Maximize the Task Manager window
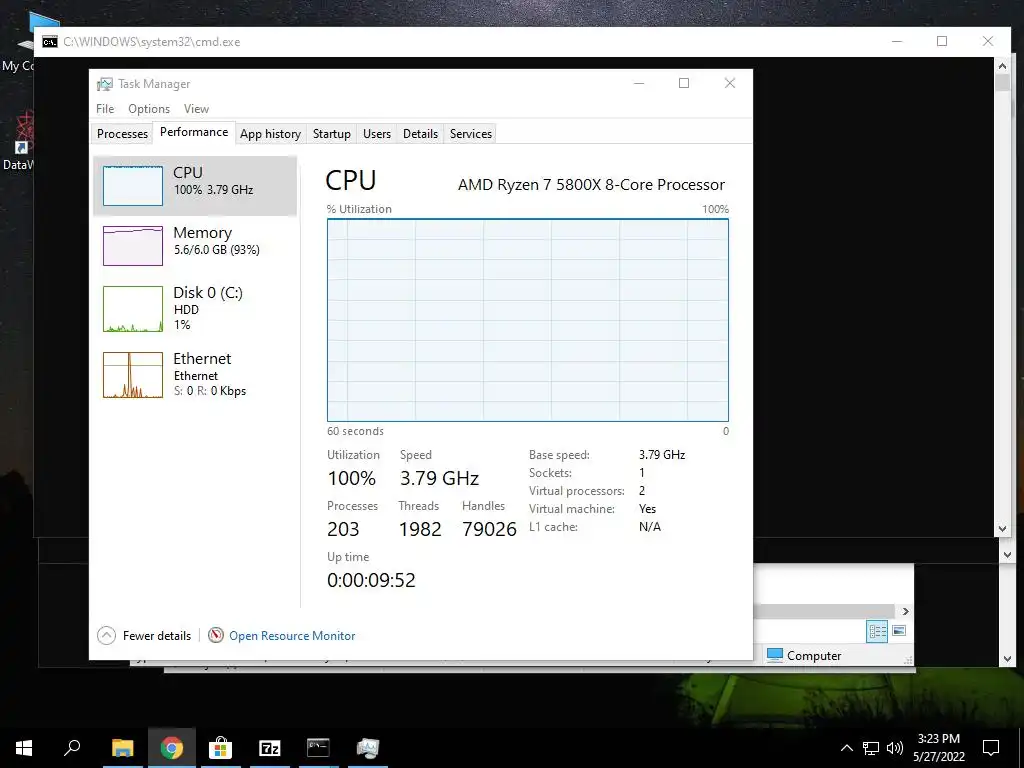 click(x=684, y=83)
